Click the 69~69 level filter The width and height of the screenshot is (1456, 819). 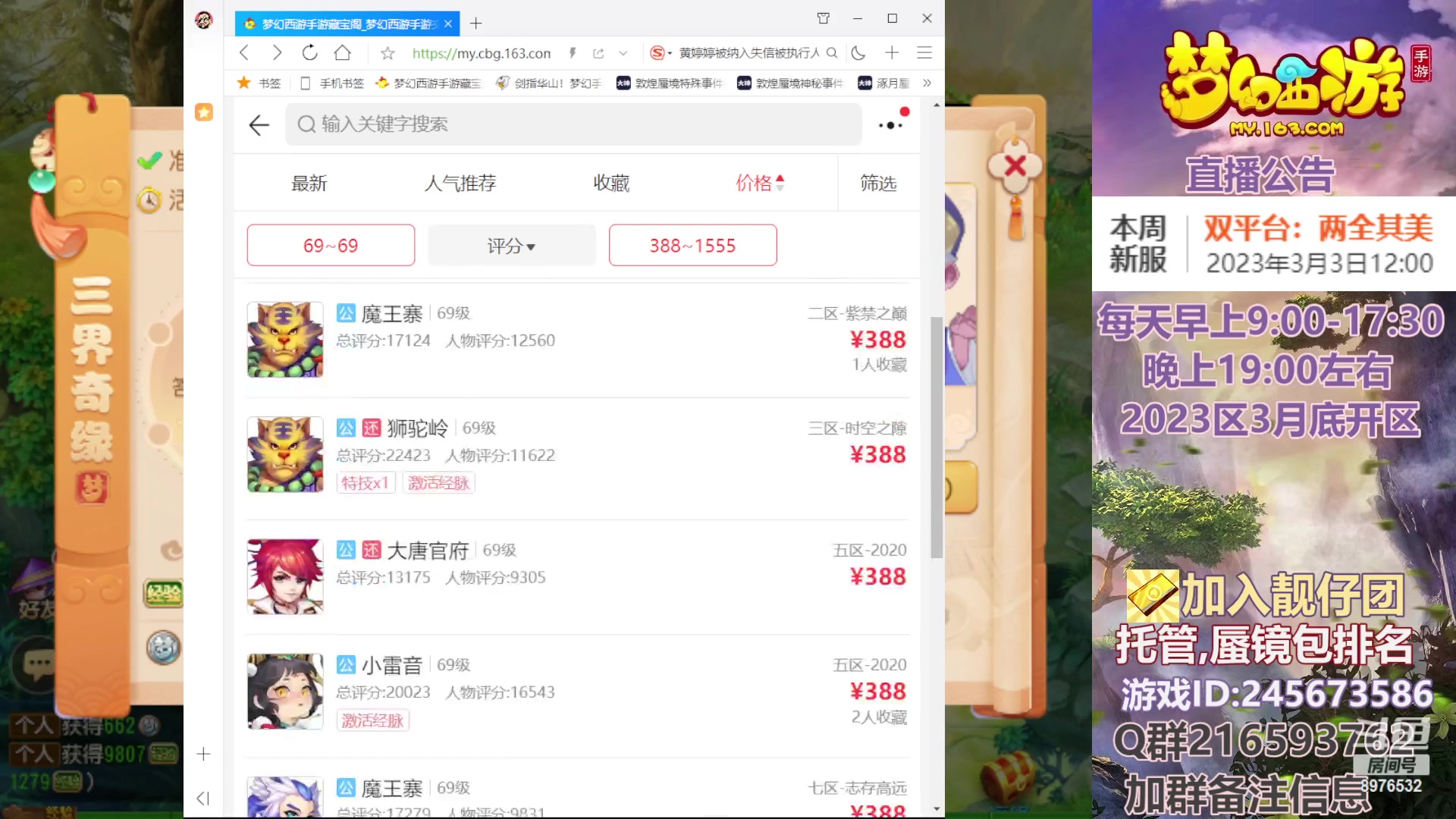click(x=331, y=245)
